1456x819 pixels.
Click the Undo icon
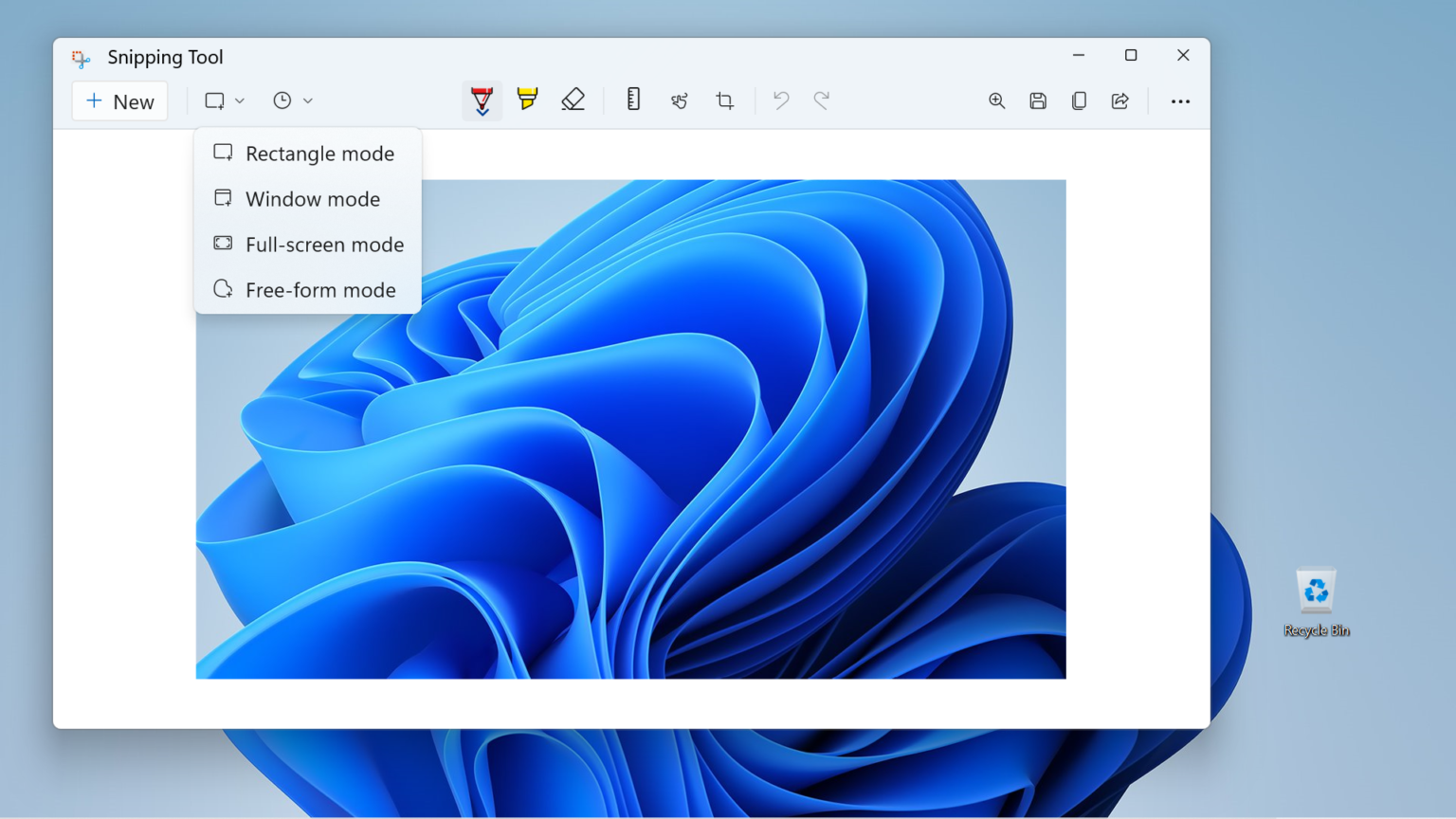point(779,100)
